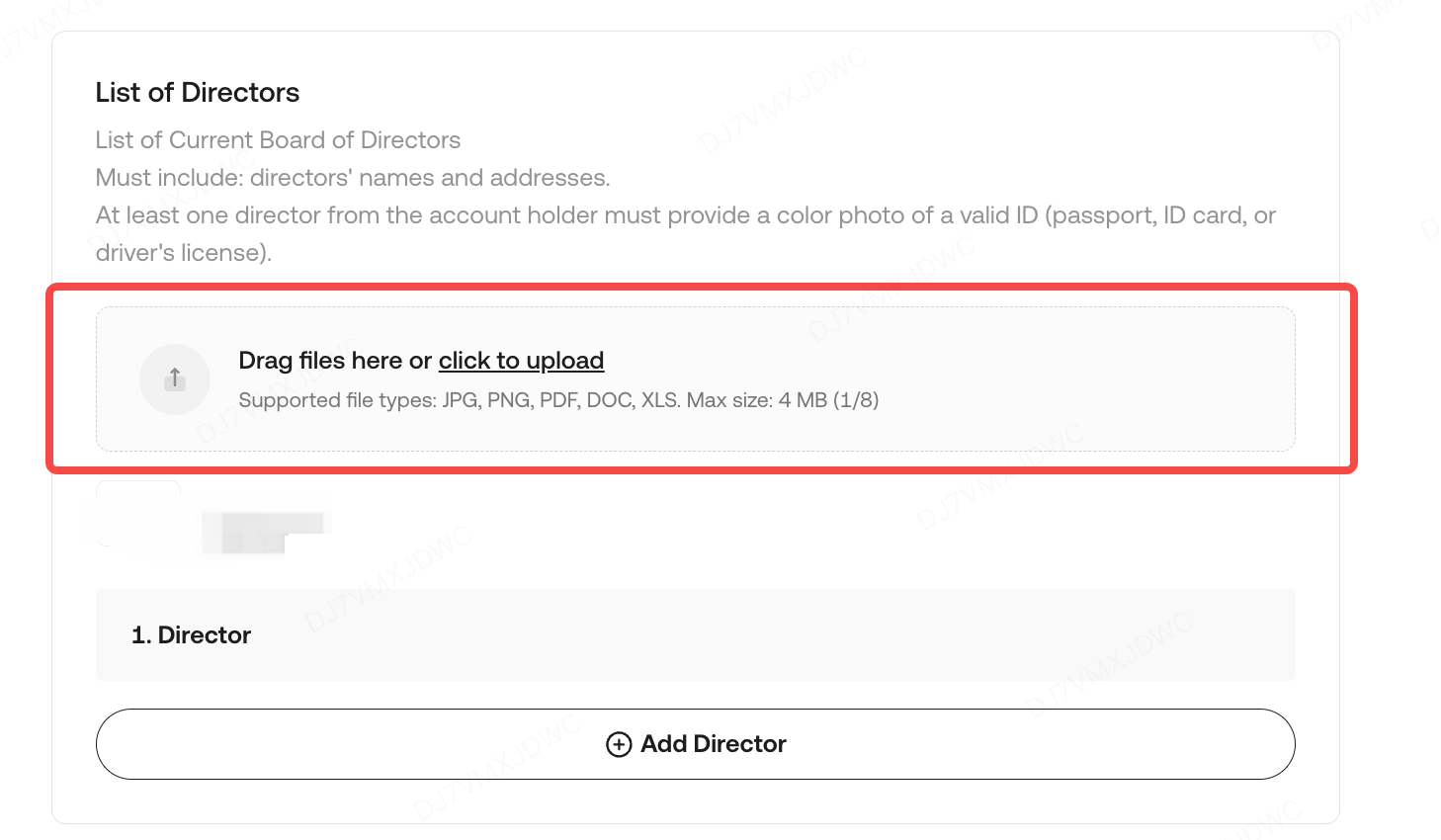Screen dimensions: 1441x840
Task: Click empty space inside the dashed upload zone
Action: tap(1087, 379)
